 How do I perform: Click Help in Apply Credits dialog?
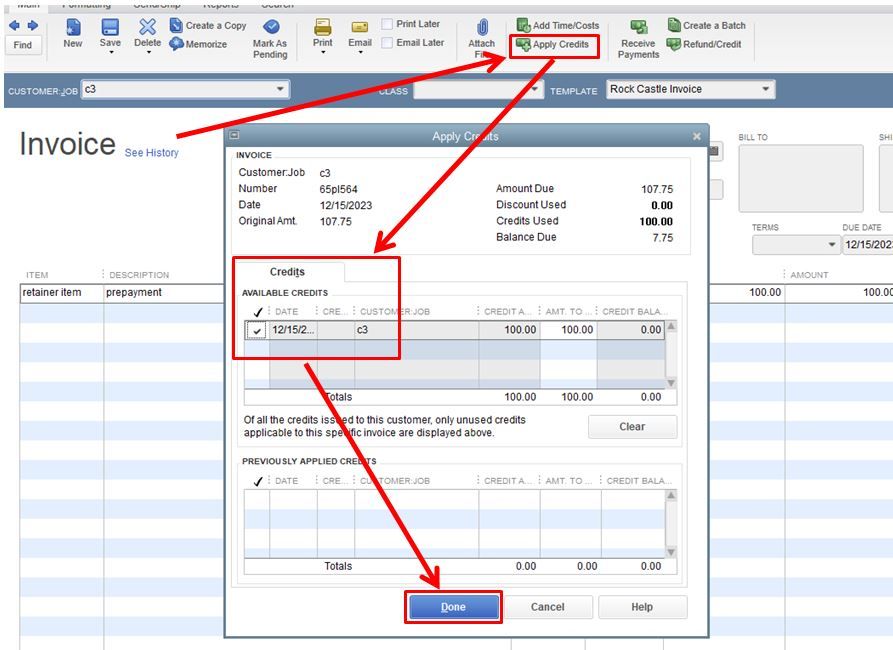point(642,607)
